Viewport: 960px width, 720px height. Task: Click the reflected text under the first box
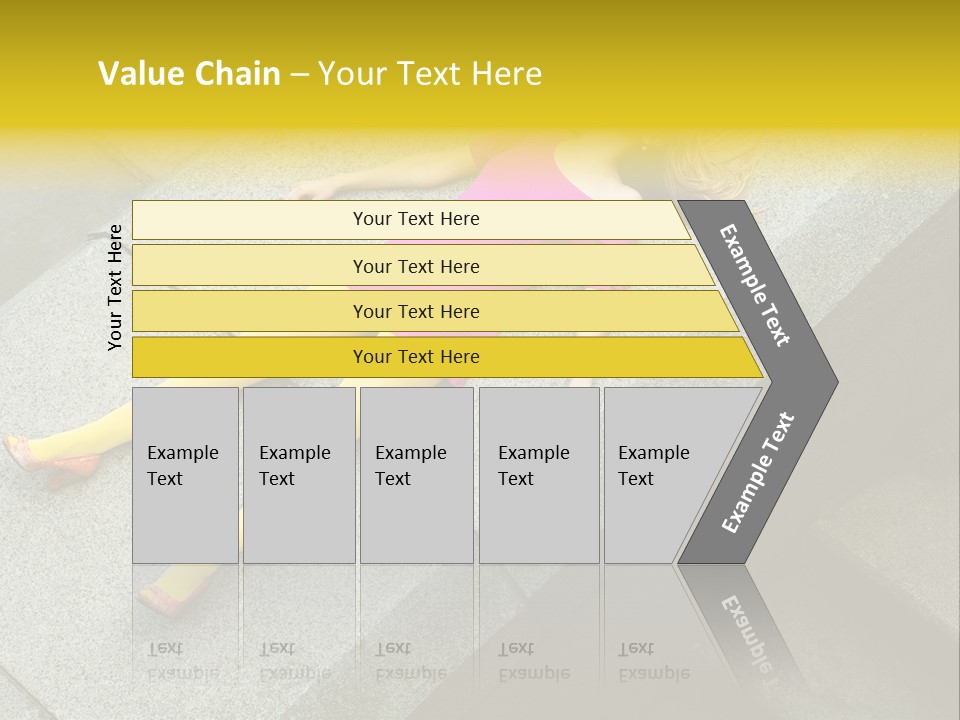pos(182,661)
